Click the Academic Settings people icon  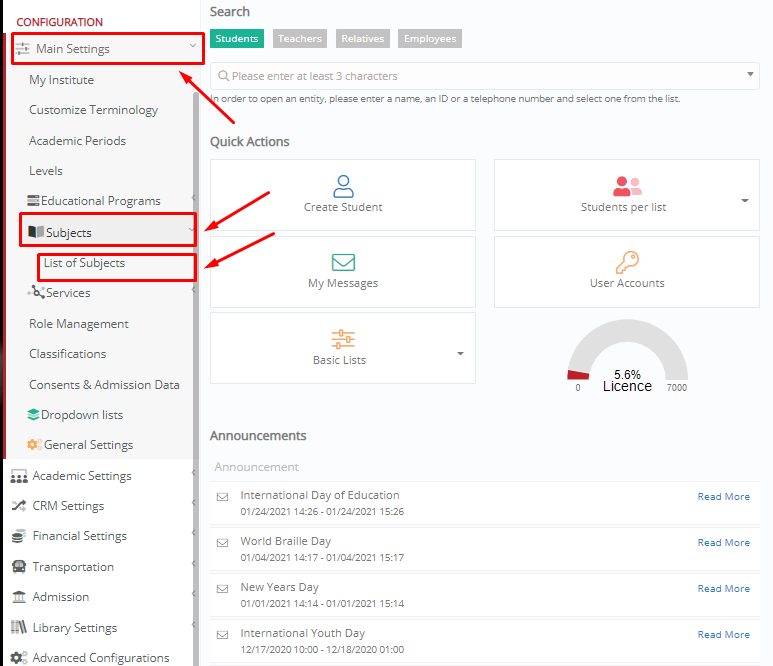(x=19, y=476)
